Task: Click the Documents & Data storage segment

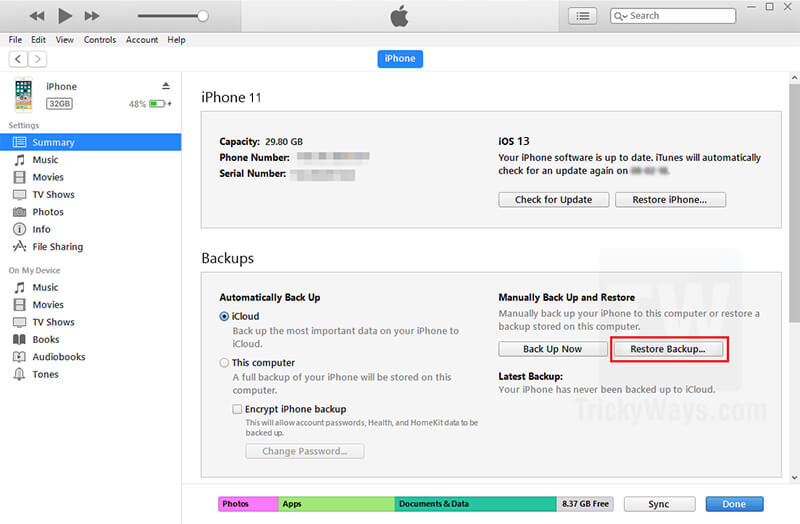Action: pos(476,504)
